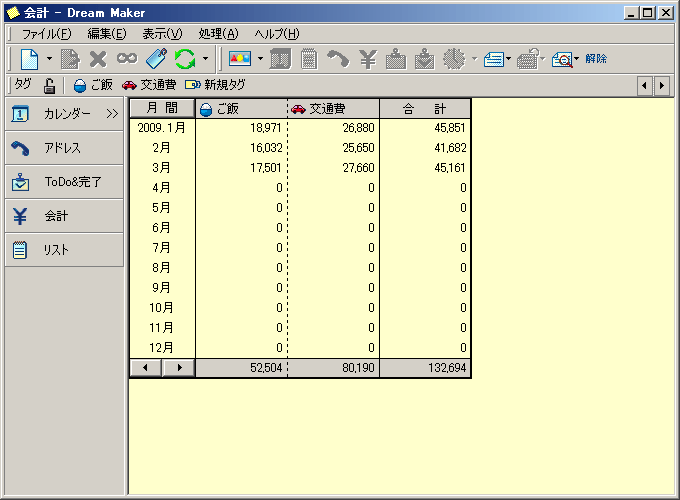Open the lock sheets dropdown arrow

click(x=543, y=59)
